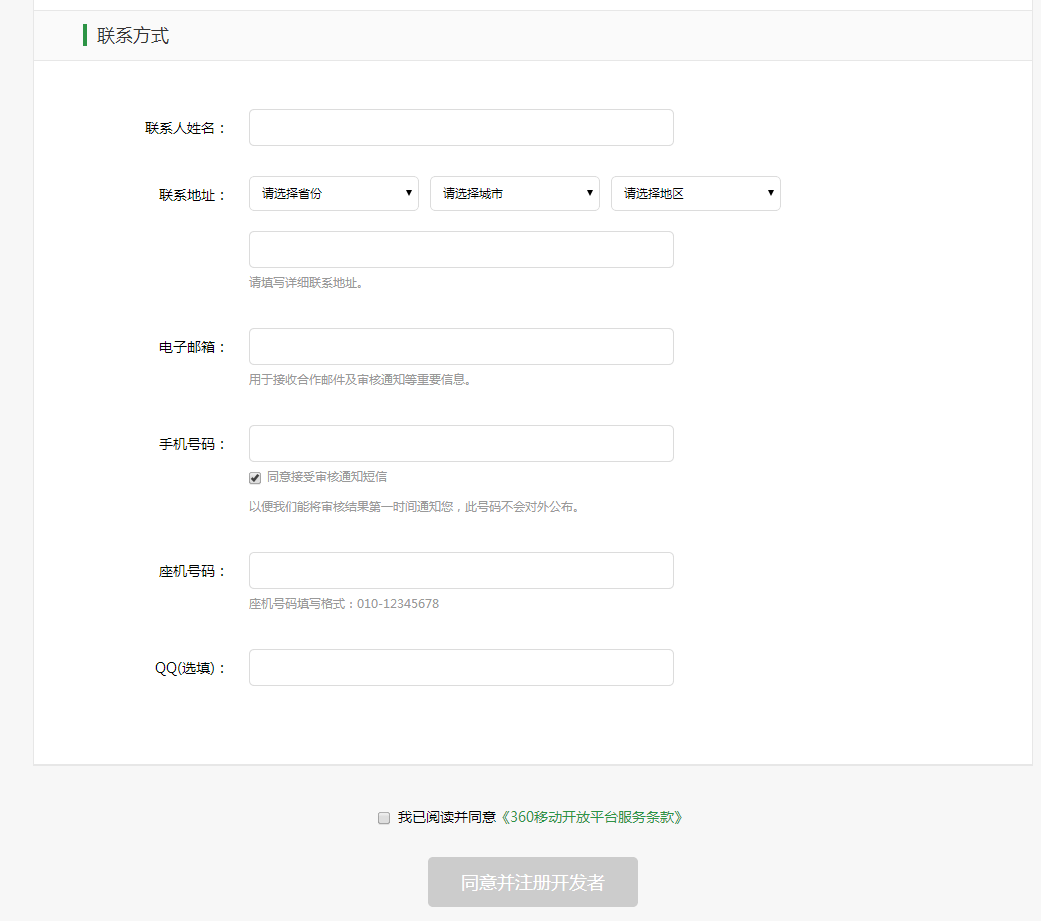Click the 座机号码 label
Viewport: 1041px width, 921px height.
pyautogui.click(x=192, y=571)
